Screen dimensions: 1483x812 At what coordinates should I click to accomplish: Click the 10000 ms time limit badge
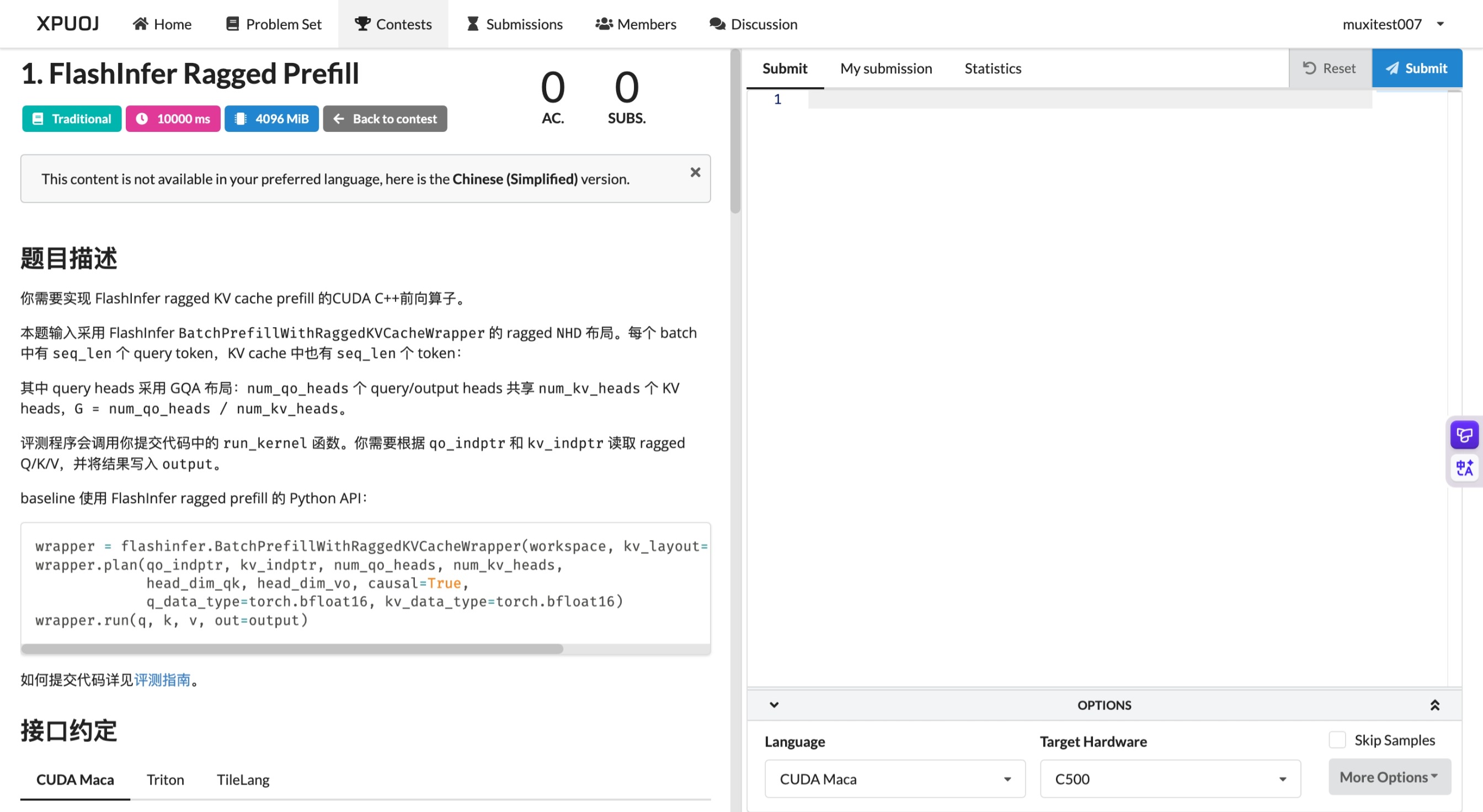pos(173,119)
